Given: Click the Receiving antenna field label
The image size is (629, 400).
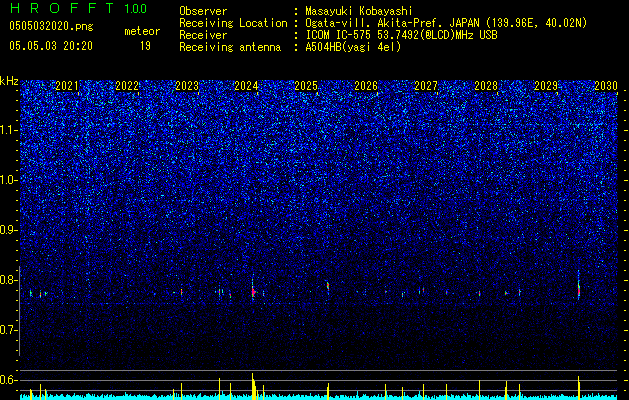Looking at the screenshot, I should pyautogui.click(x=230, y=47).
